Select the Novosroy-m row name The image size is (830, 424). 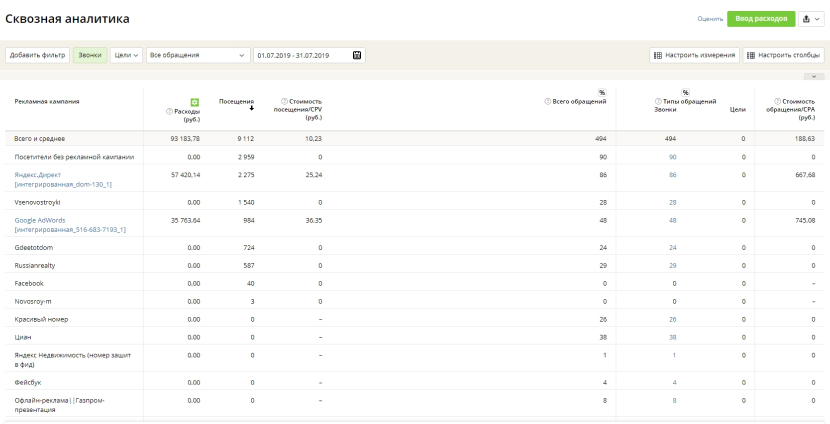coord(33,302)
